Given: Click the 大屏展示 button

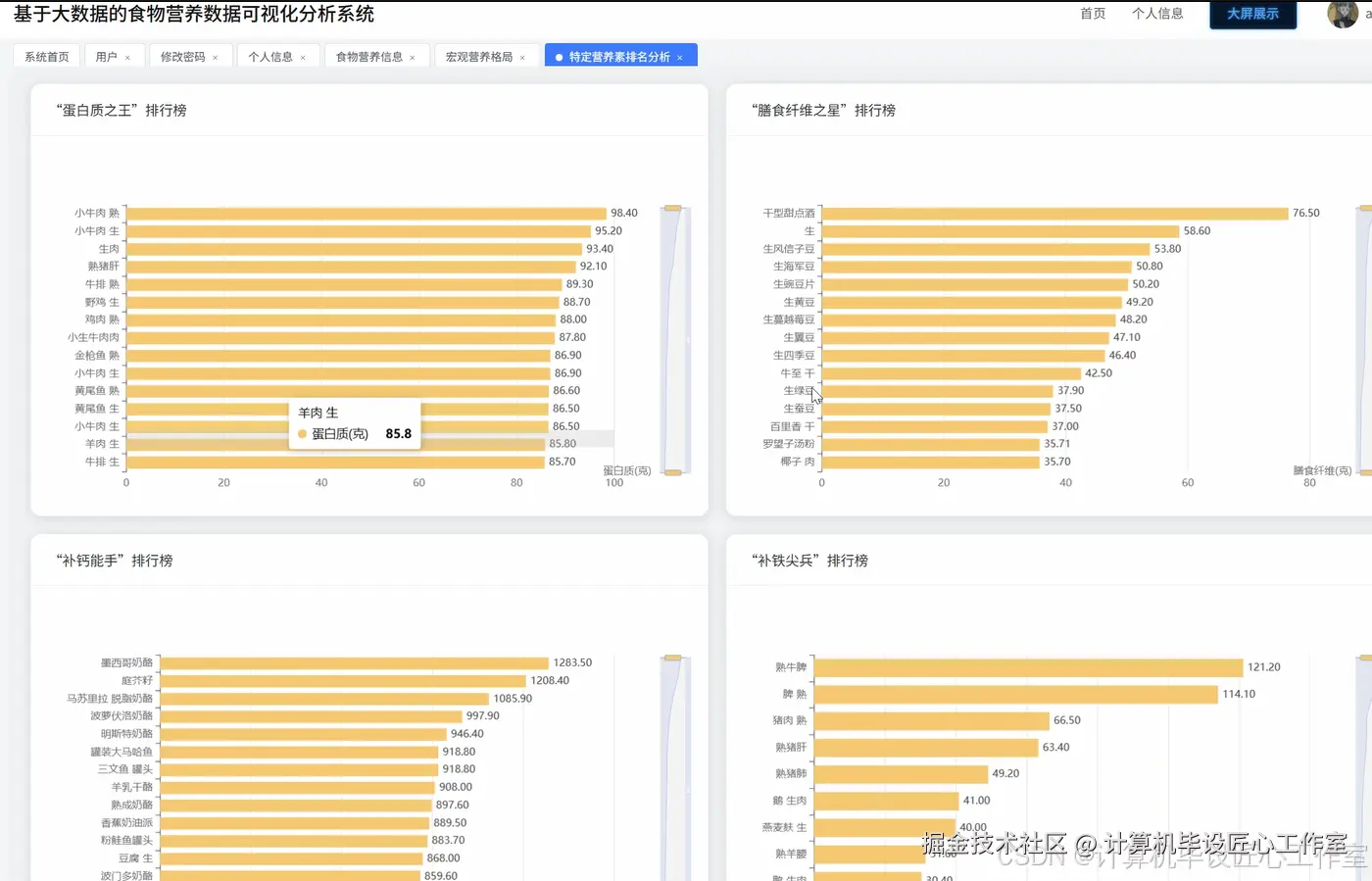Looking at the screenshot, I should point(1252,14).
